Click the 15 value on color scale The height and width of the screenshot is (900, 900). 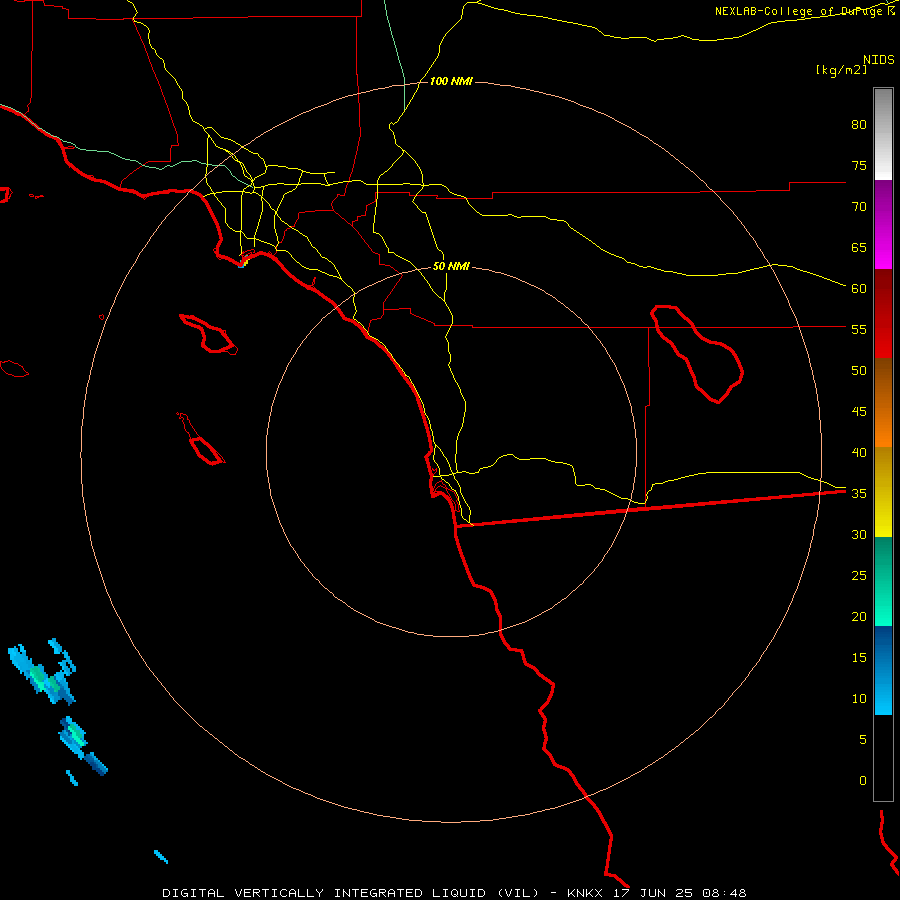(859, 657)
